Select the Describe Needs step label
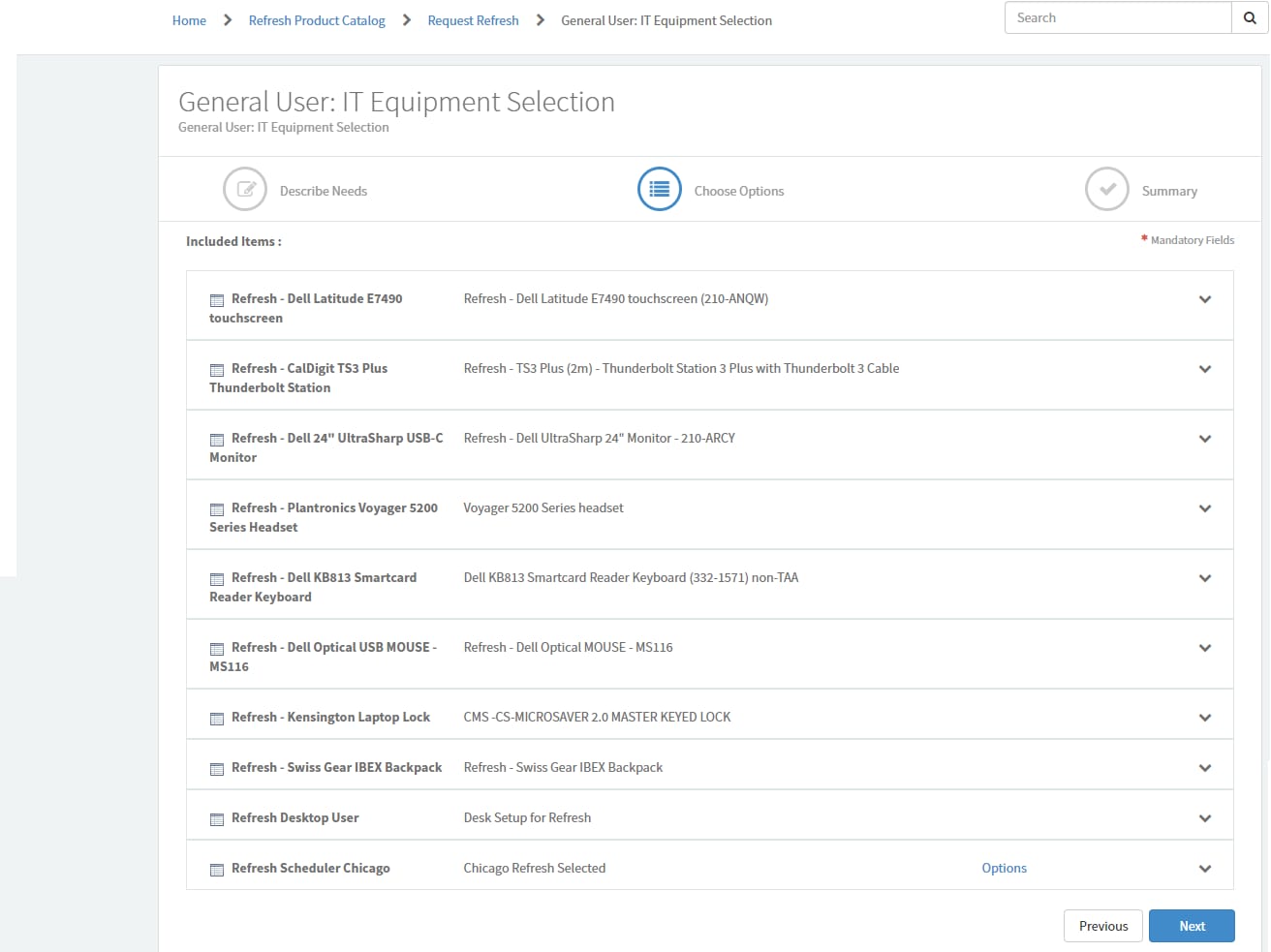 click(x=324, y=191)
